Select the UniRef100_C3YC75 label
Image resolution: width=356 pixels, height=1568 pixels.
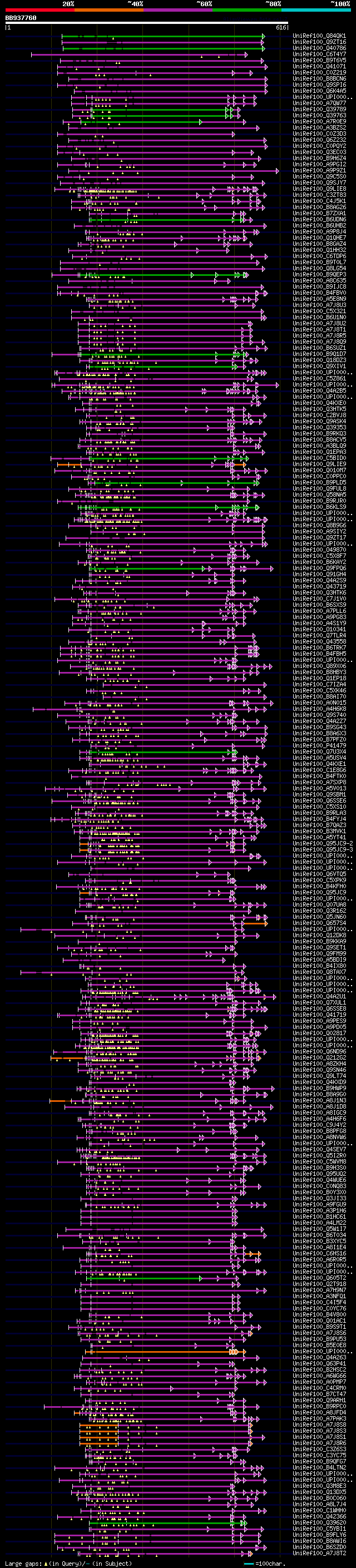click(319, 1456)
